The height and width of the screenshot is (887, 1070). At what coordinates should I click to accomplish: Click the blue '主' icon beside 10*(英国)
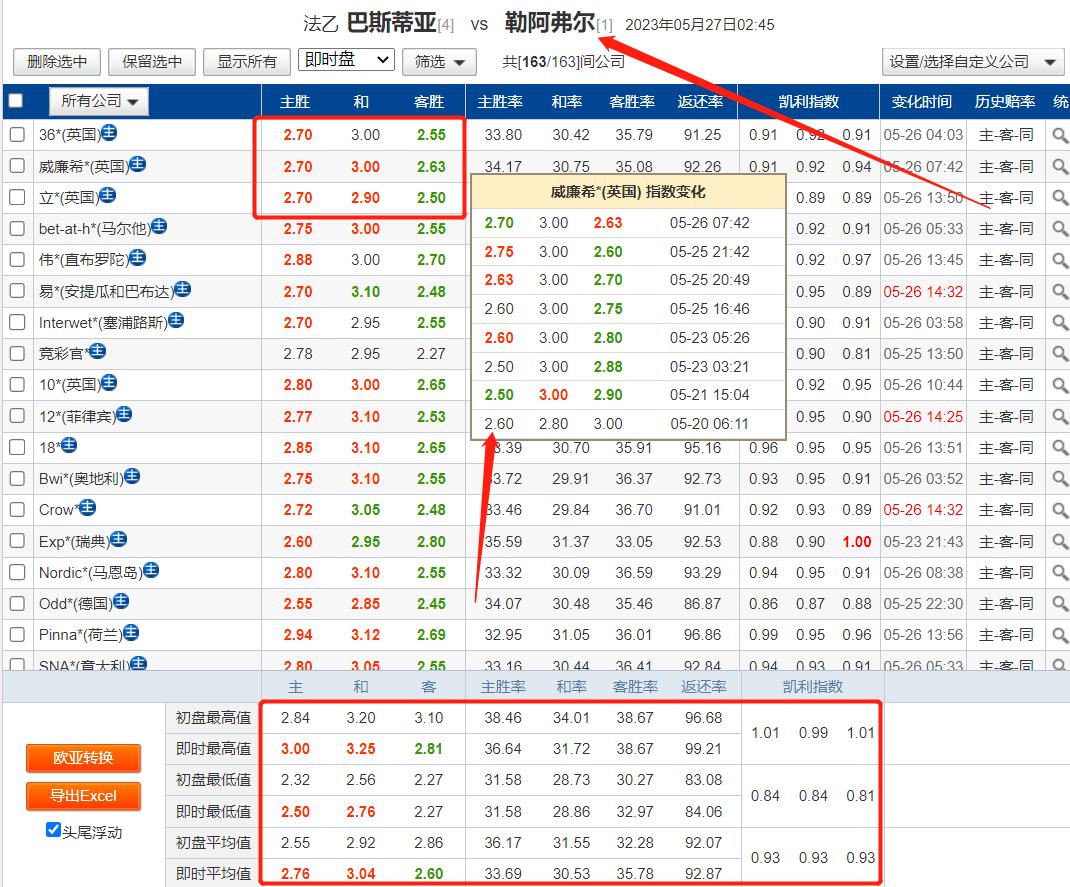109,383
